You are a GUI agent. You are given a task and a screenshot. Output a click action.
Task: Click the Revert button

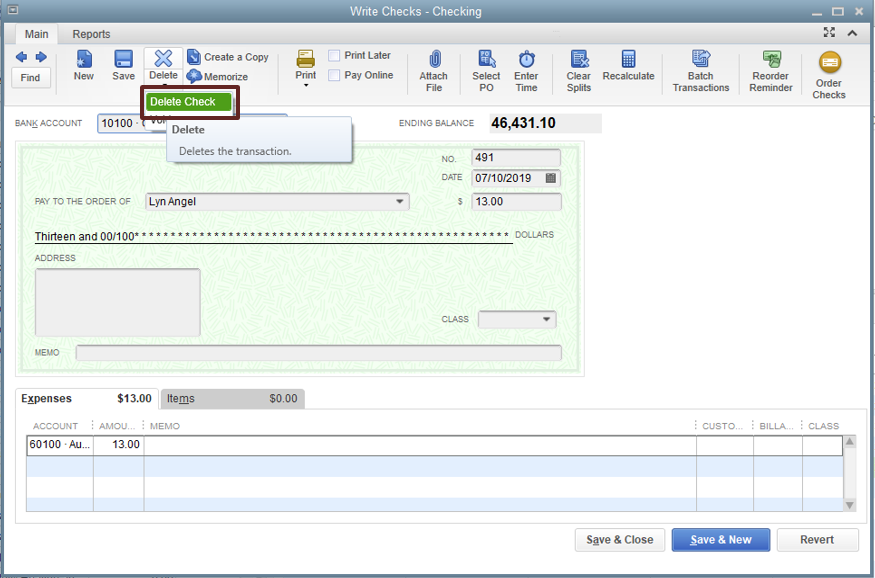click(x=817, y=540)
